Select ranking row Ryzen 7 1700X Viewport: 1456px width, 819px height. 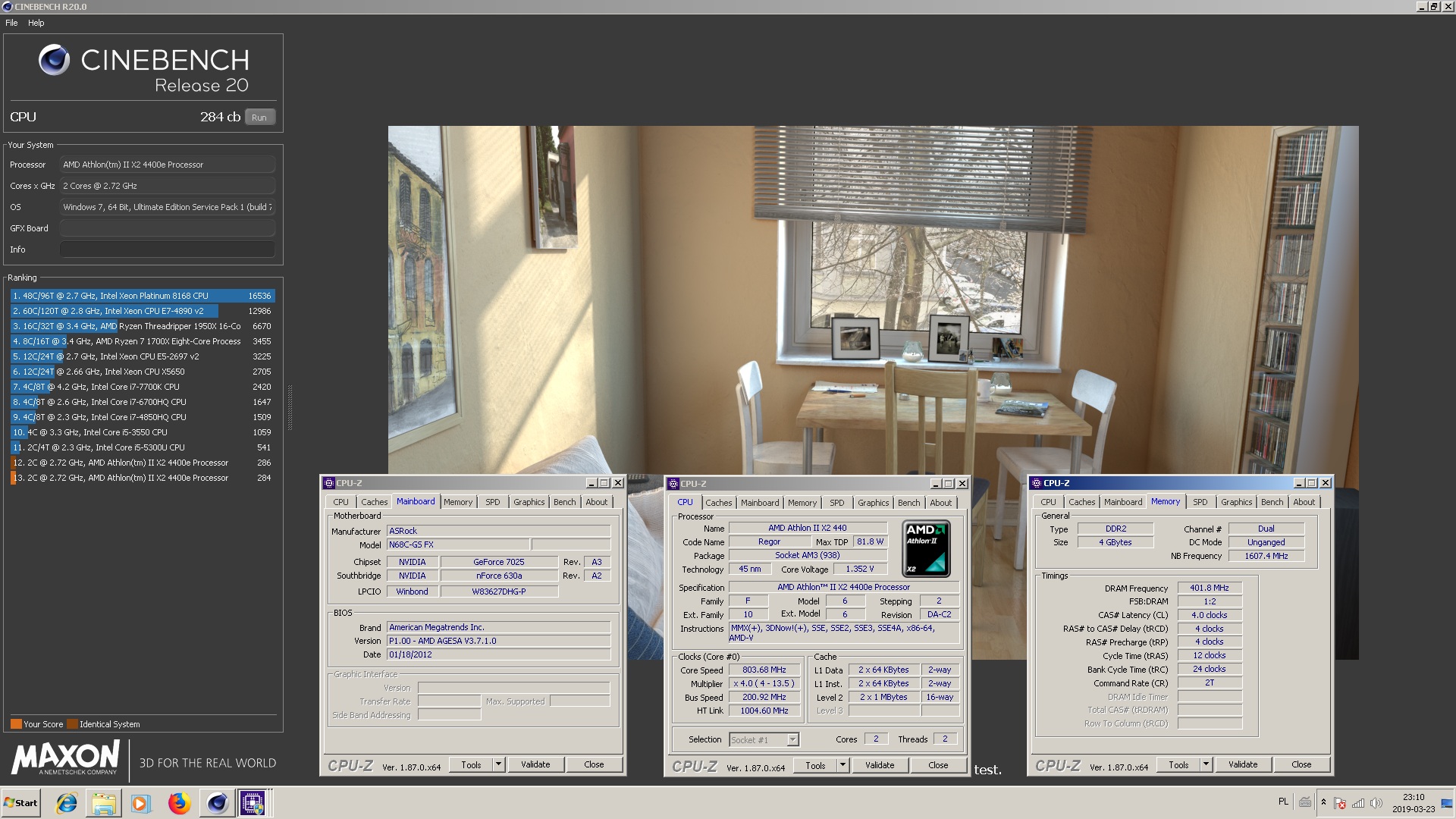point(142,341)
